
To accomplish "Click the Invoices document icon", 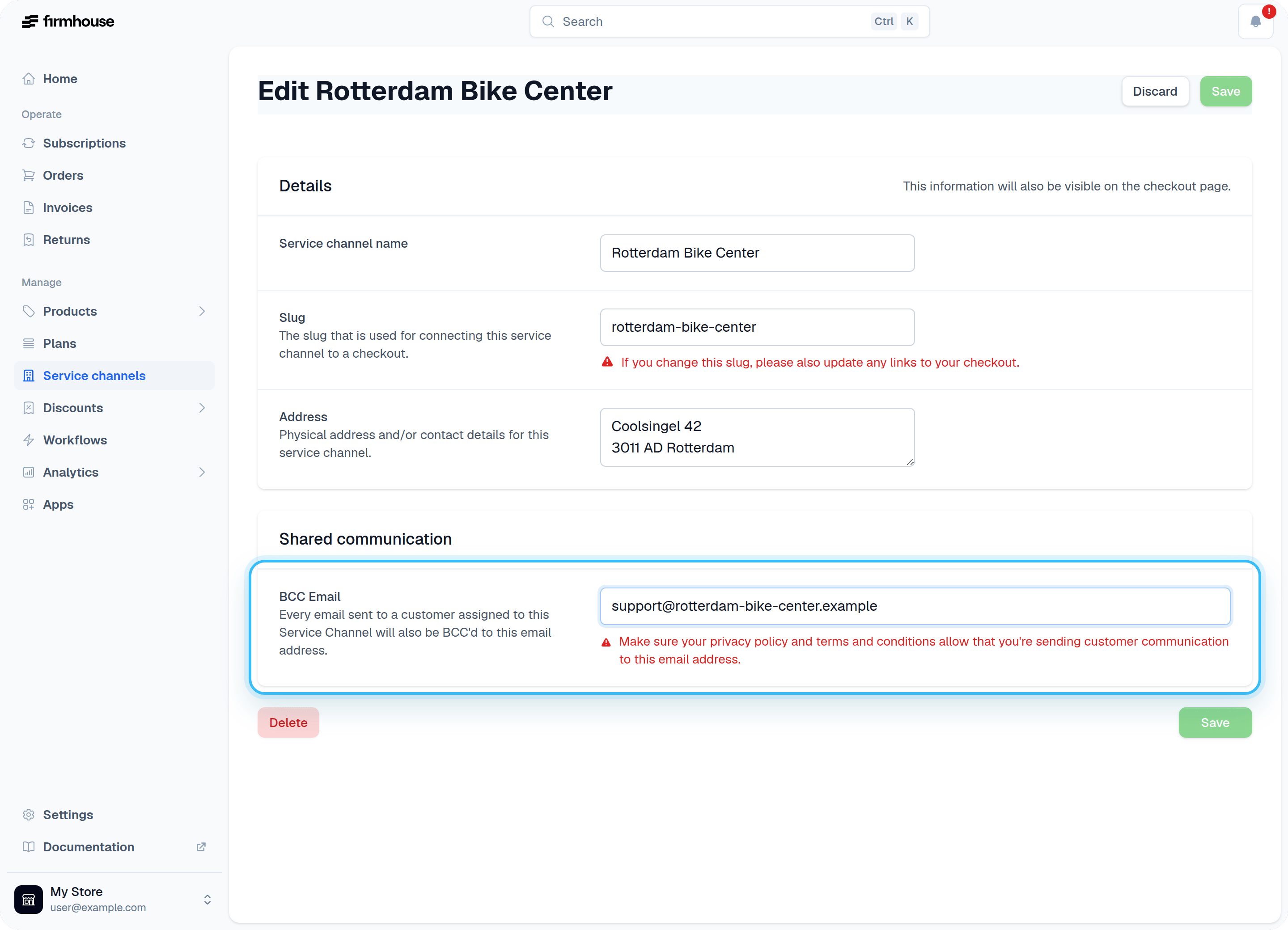I will pos(28,208).
